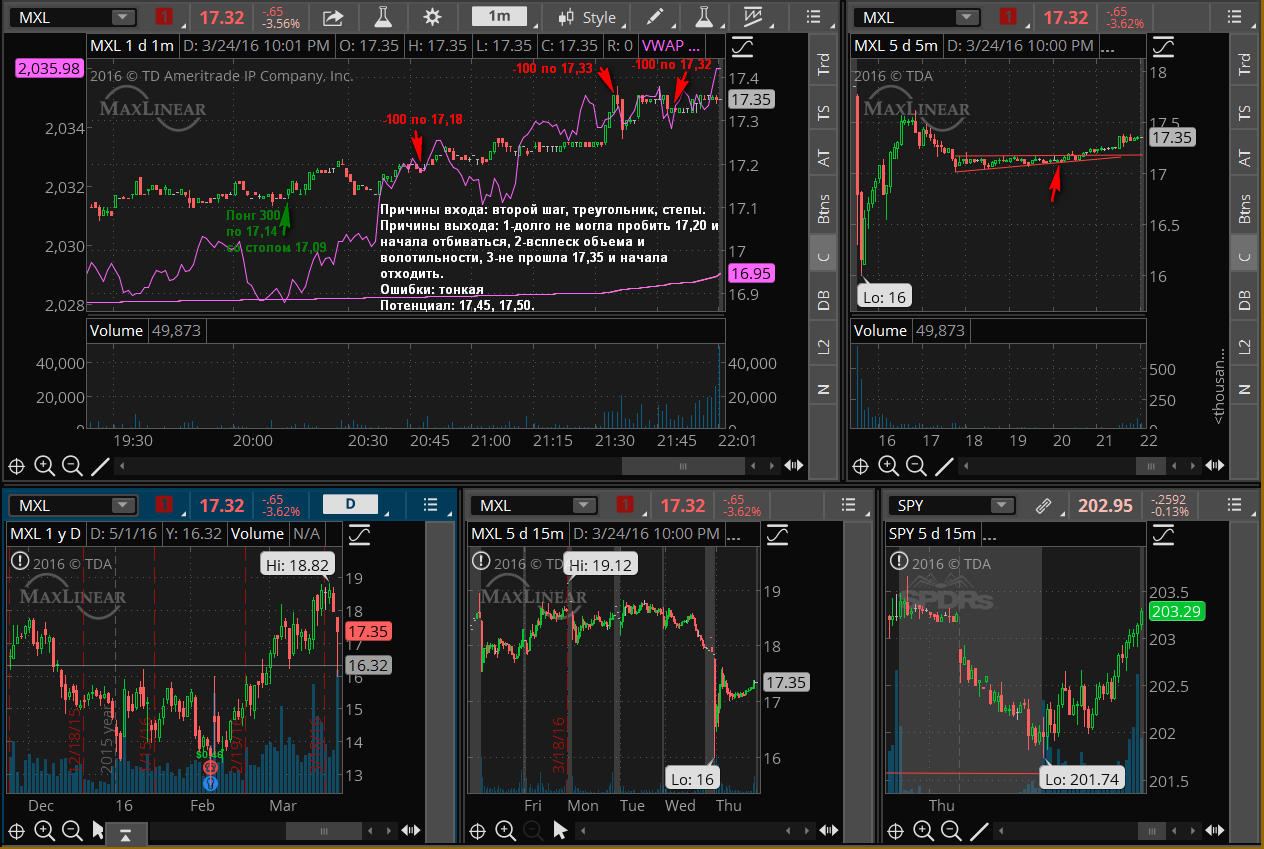1264x849 pixels.
Task: Toggle Btns side panel on MXL 1m chart
Action: 824,207
